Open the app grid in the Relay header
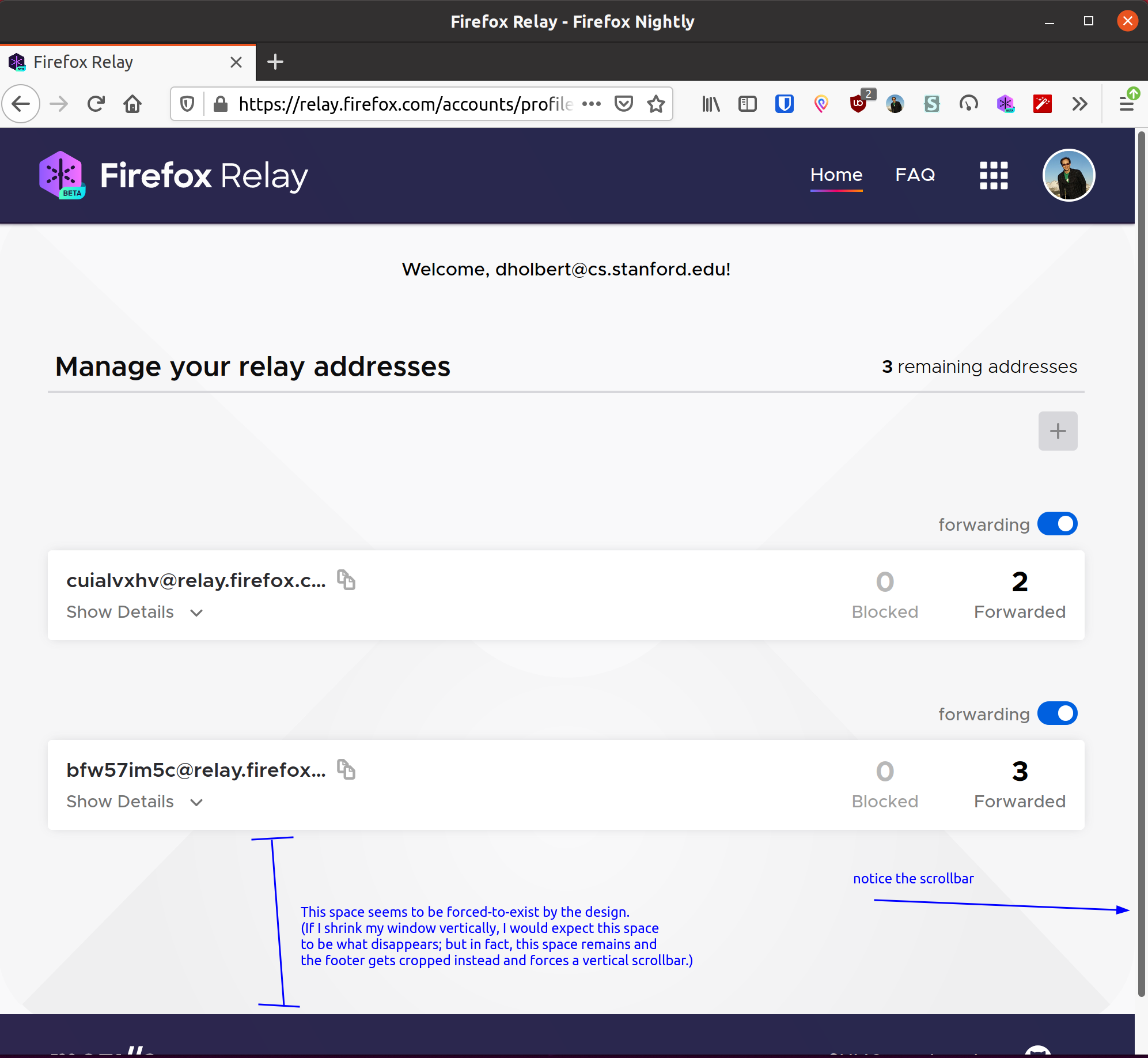Viewport: 1148px width, 1058px height. tap(994, 175)
